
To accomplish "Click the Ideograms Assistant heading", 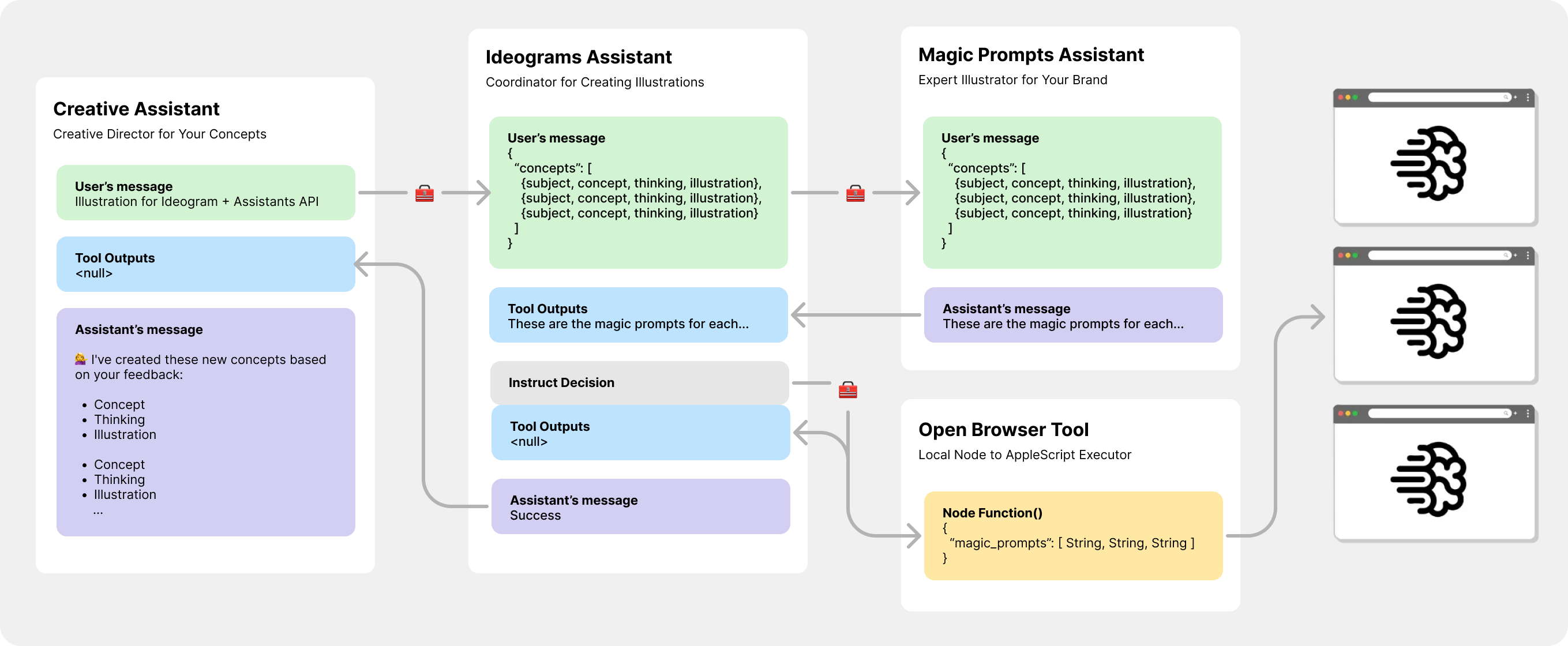I will [x=578, y=57].
